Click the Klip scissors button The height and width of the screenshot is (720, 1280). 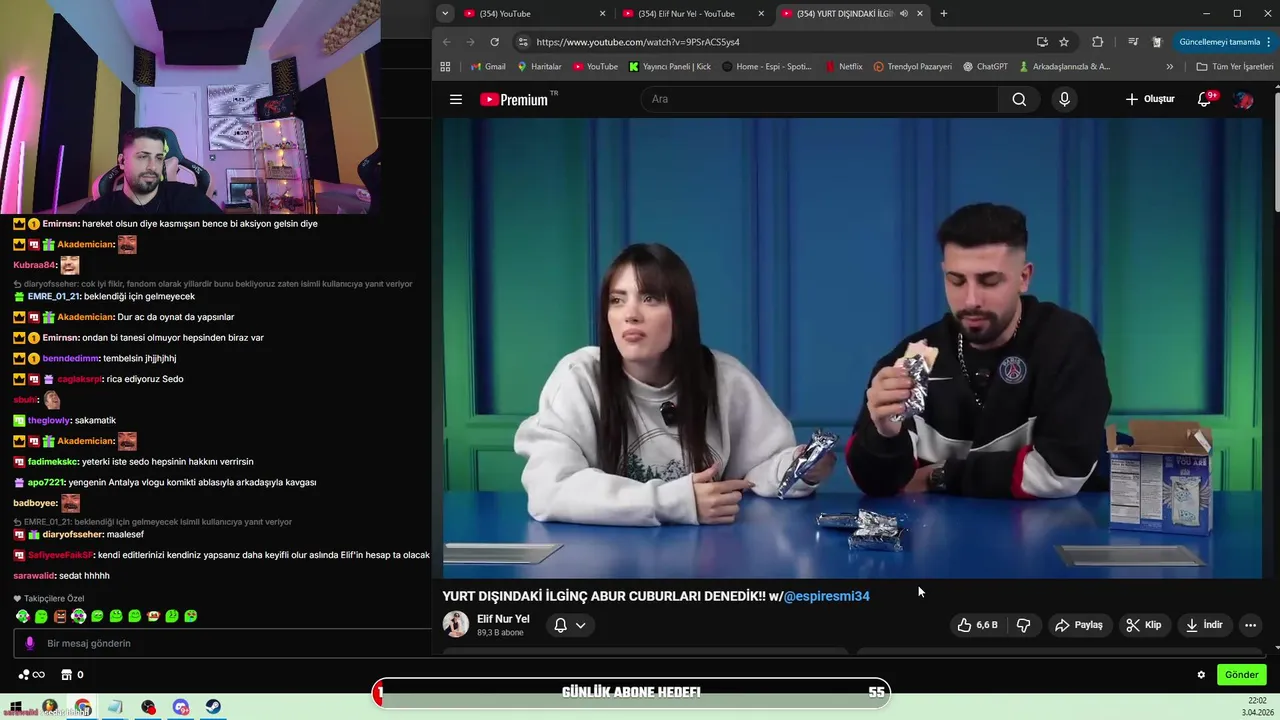point(1143,625)
